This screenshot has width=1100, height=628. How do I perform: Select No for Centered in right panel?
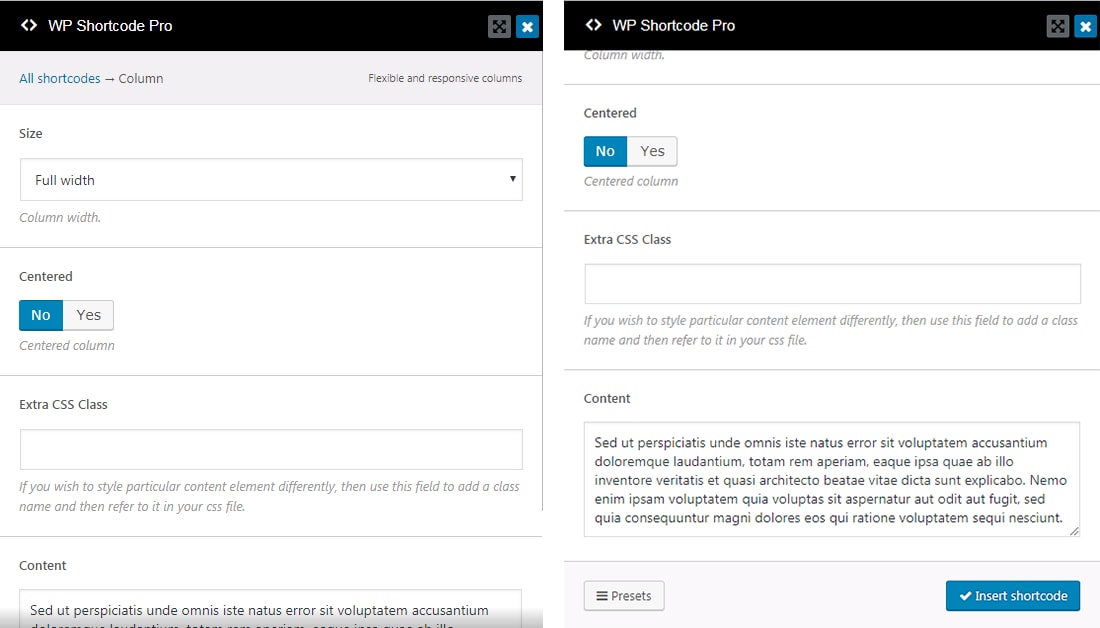(605, 151)
